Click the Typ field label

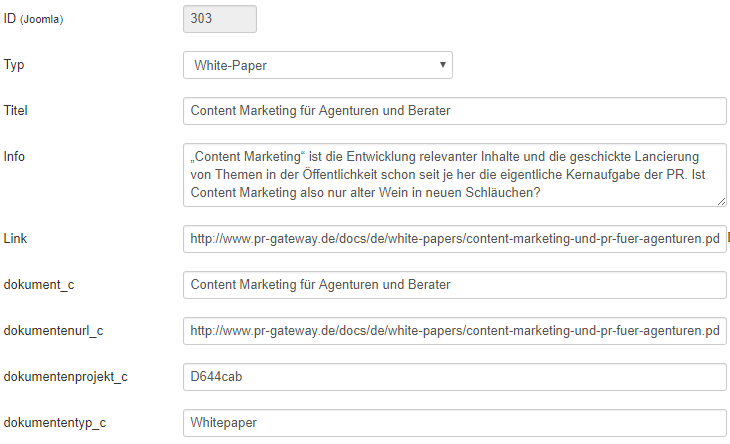click(x=14, y=65)
